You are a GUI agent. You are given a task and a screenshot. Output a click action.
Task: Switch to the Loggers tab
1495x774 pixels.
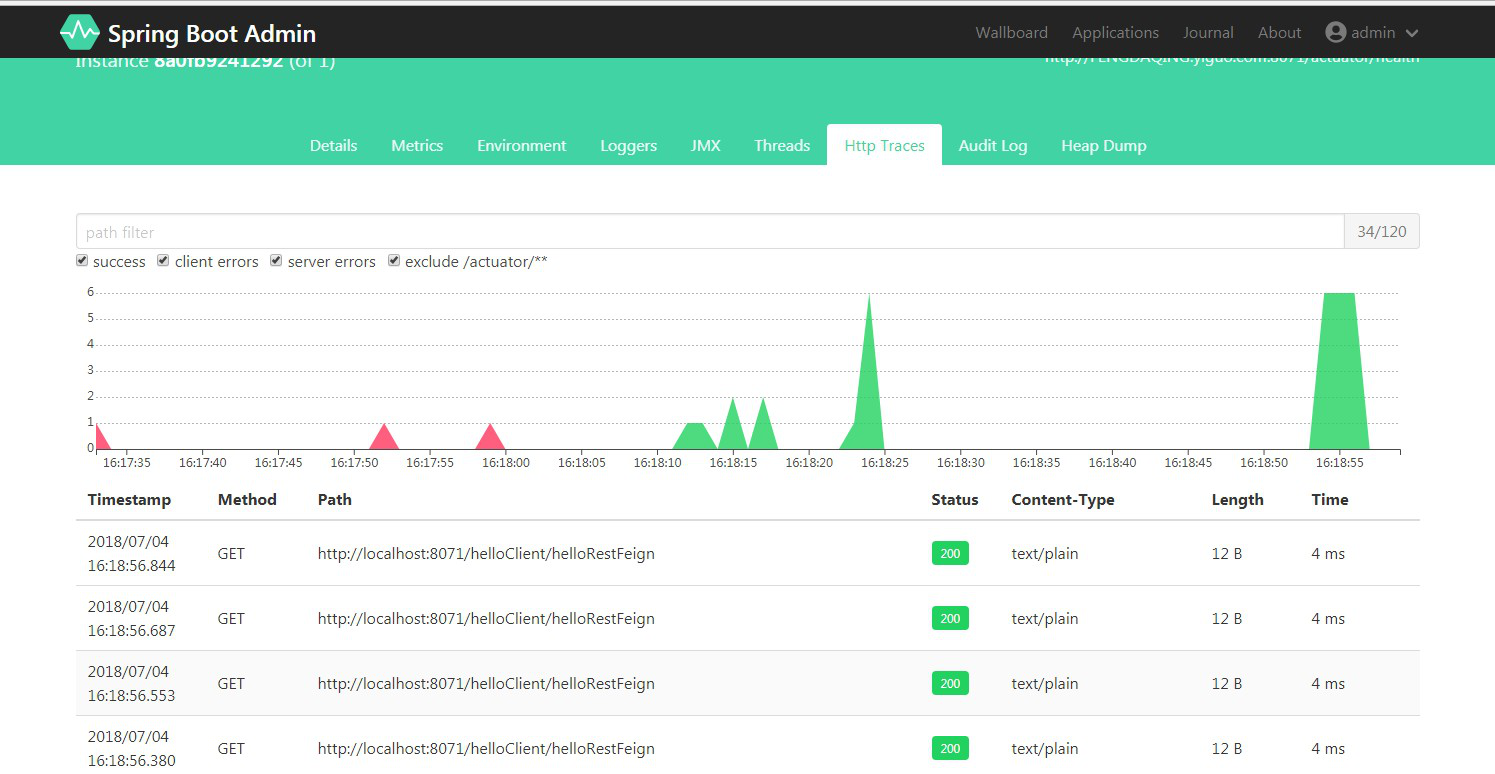pos(628,145)
